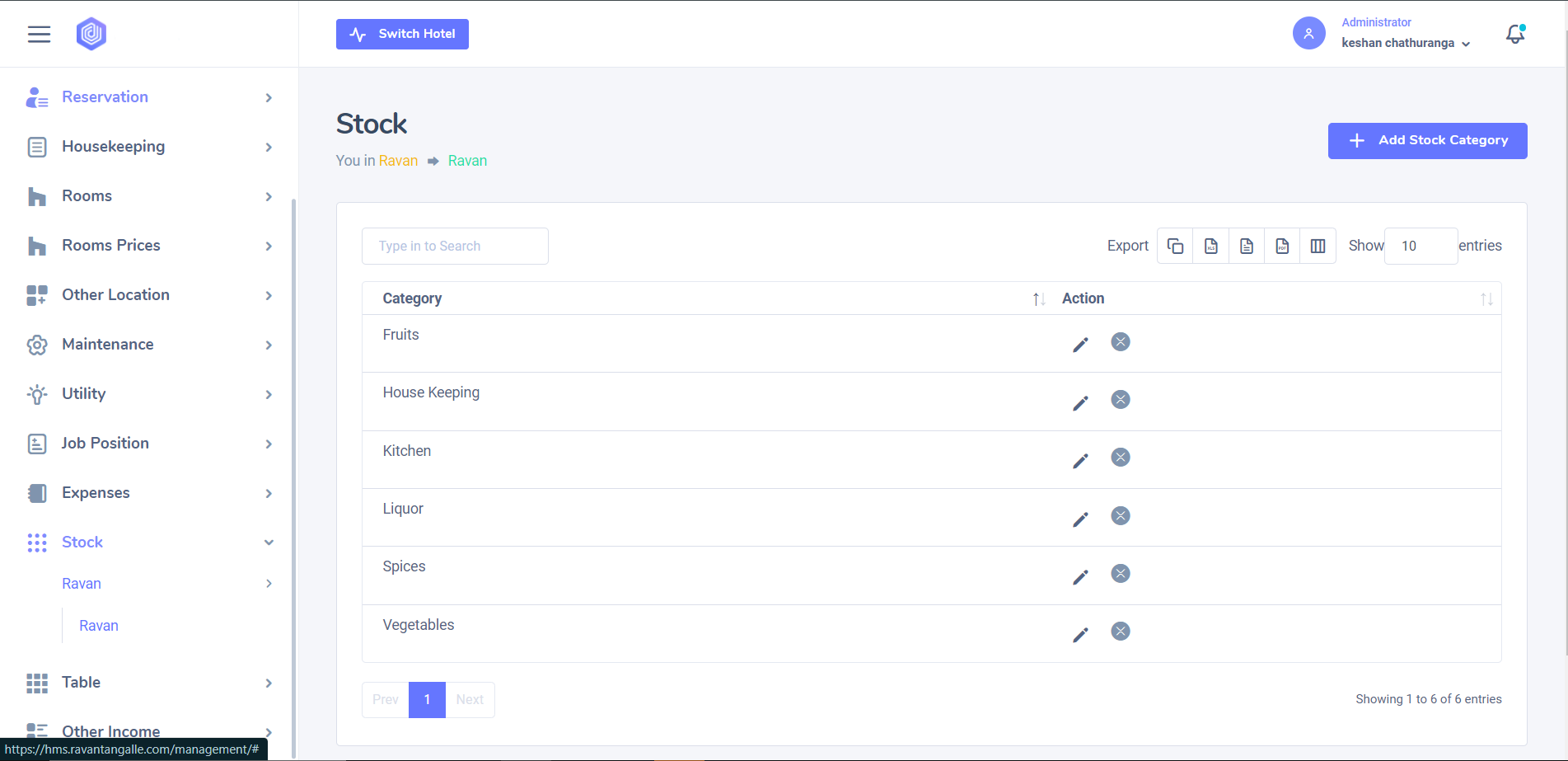The image size is (1568, 761).
Task: Click the copy to clipboard export icon
Action: point(1175,246)
